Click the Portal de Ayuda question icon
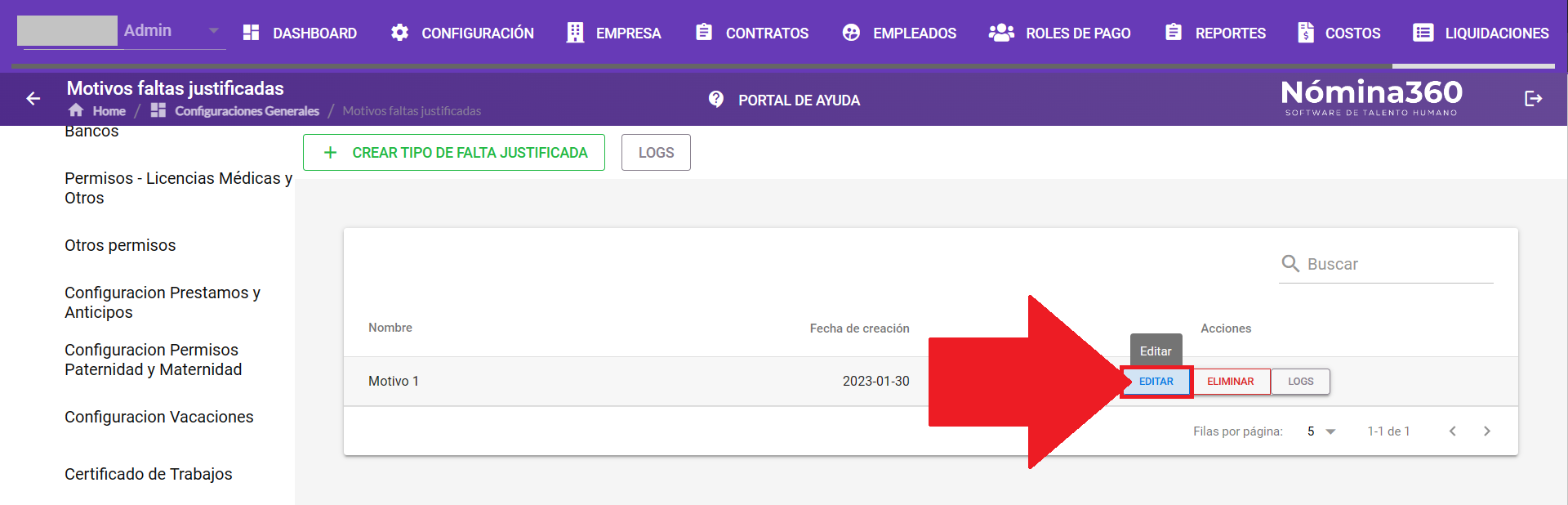This screenshot has height=505, width=1568. click(716, 100)
